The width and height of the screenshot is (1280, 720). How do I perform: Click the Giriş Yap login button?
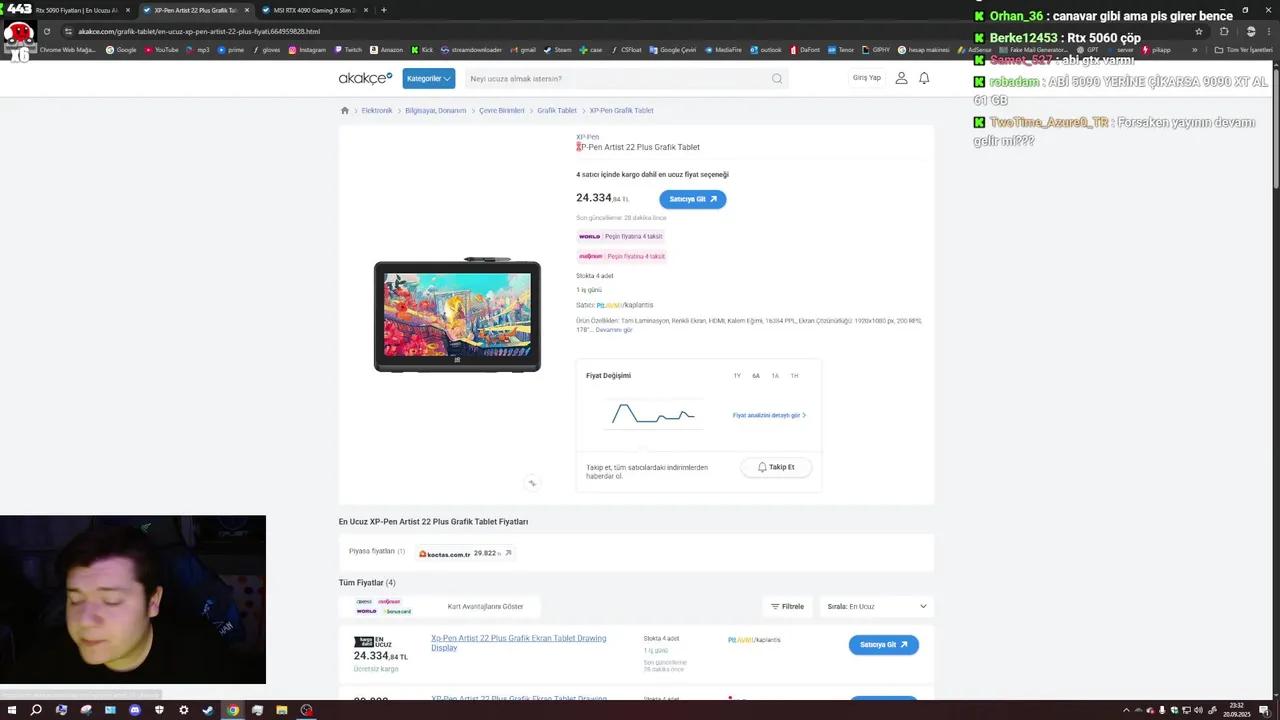[867, 78]
